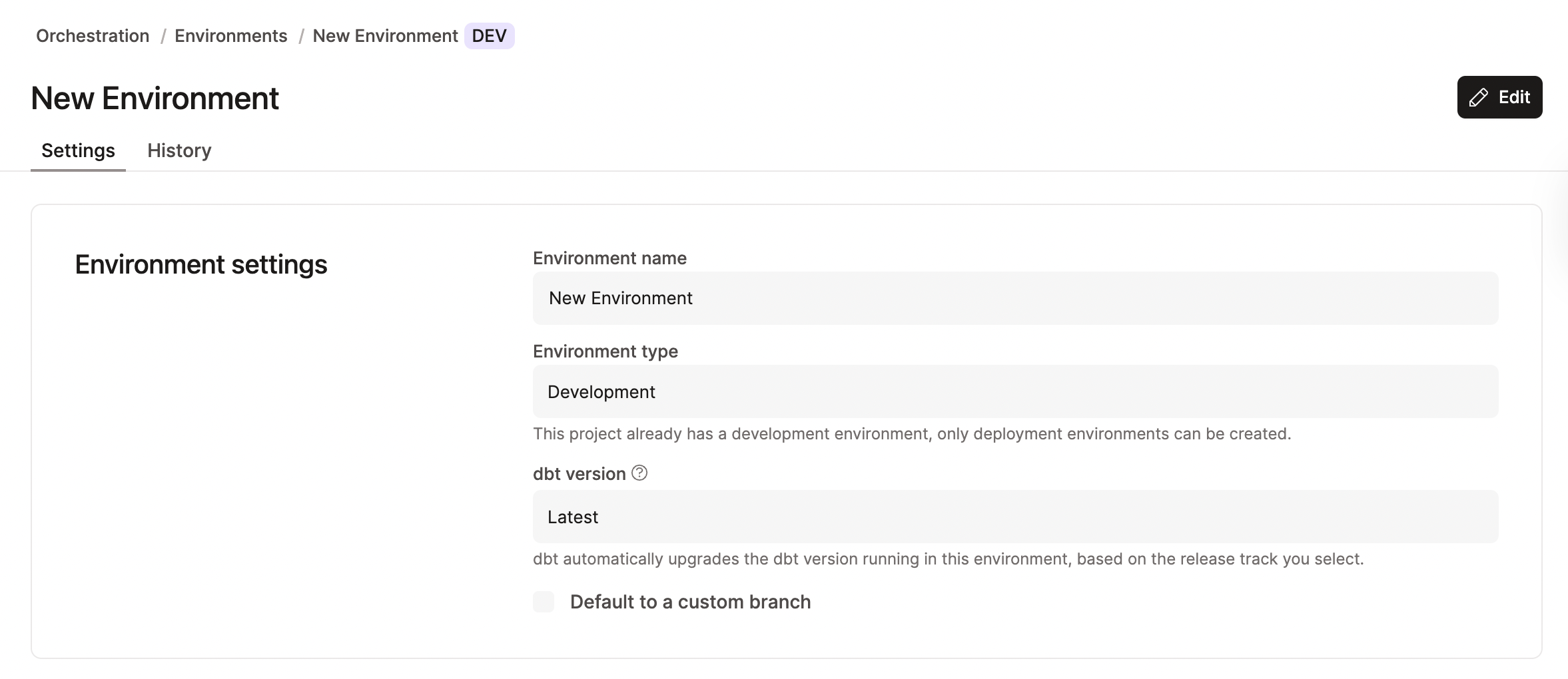Open the Environment type selector showing Development
Image resolution: width=1568 pixels, height=679 pixels.
point(1014,391)
